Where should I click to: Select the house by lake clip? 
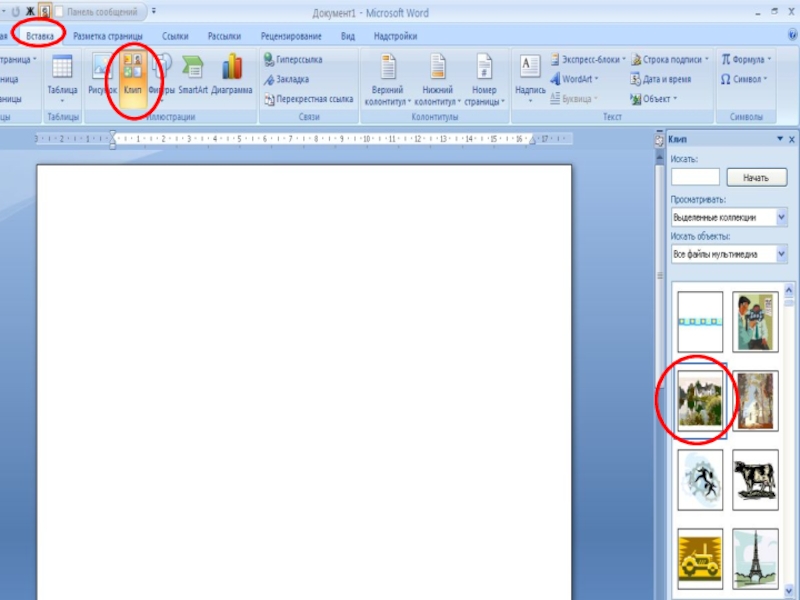coord(700,401)
